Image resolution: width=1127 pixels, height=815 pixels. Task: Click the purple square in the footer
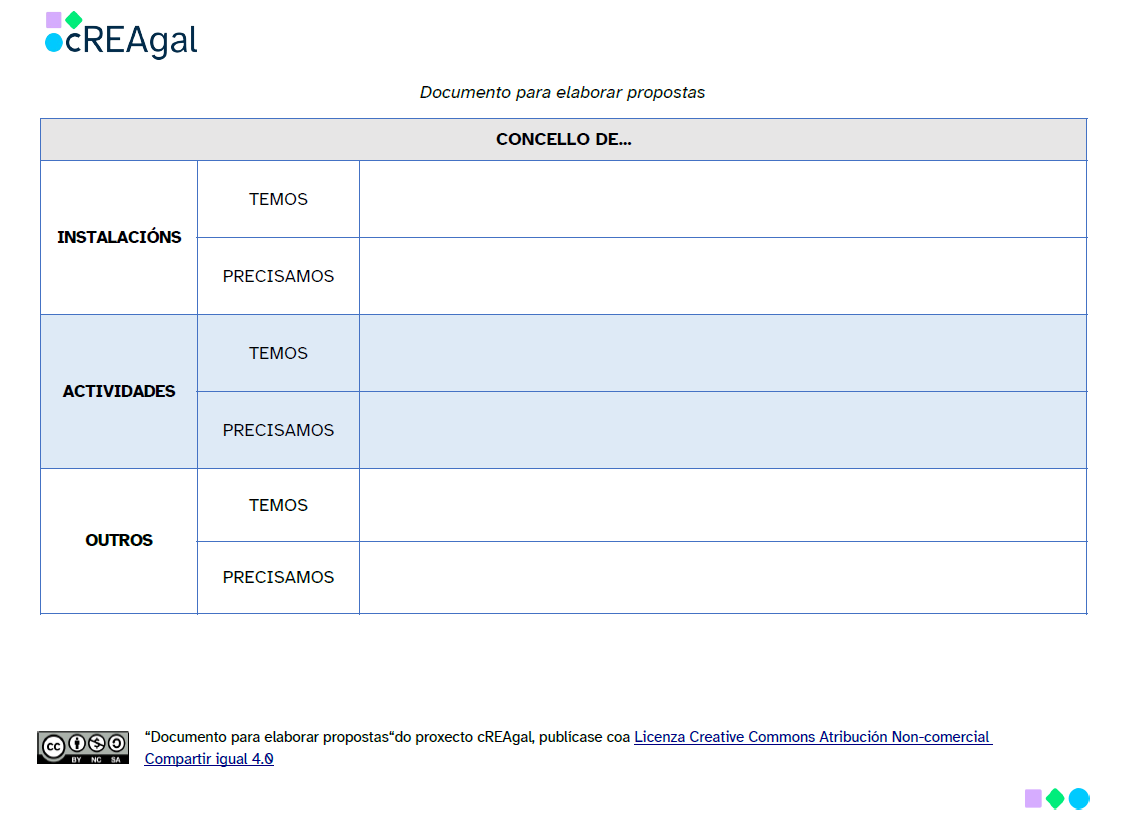click(1033, 798)
